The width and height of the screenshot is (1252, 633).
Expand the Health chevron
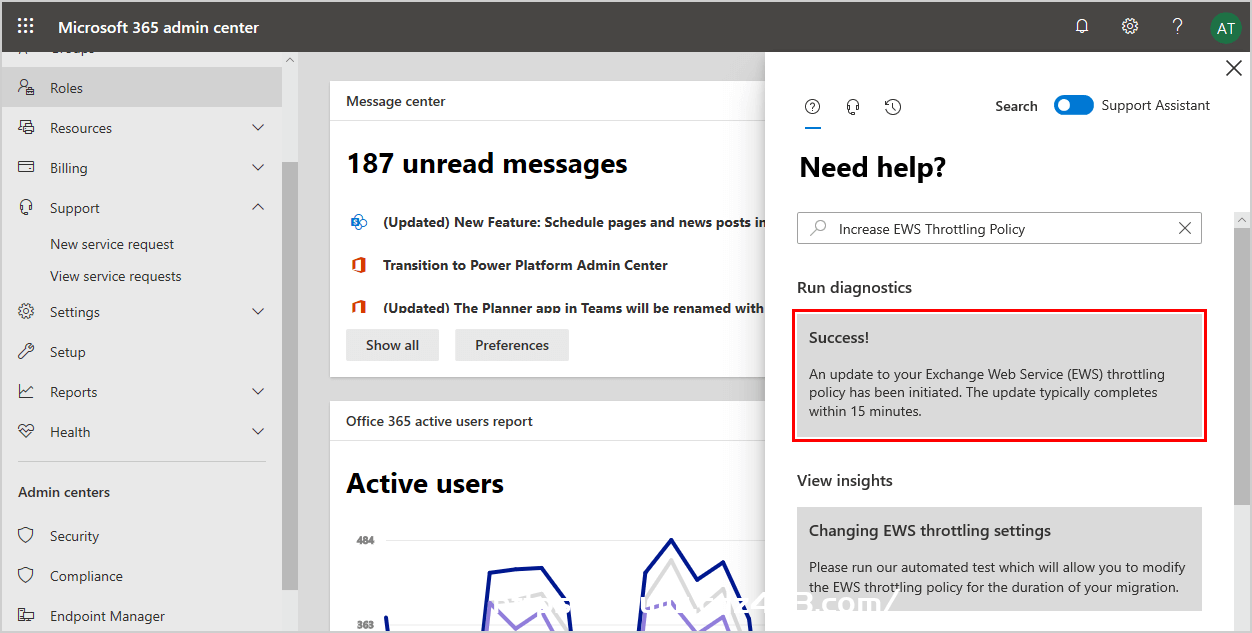pyautogui.click(x=258, y=432)
